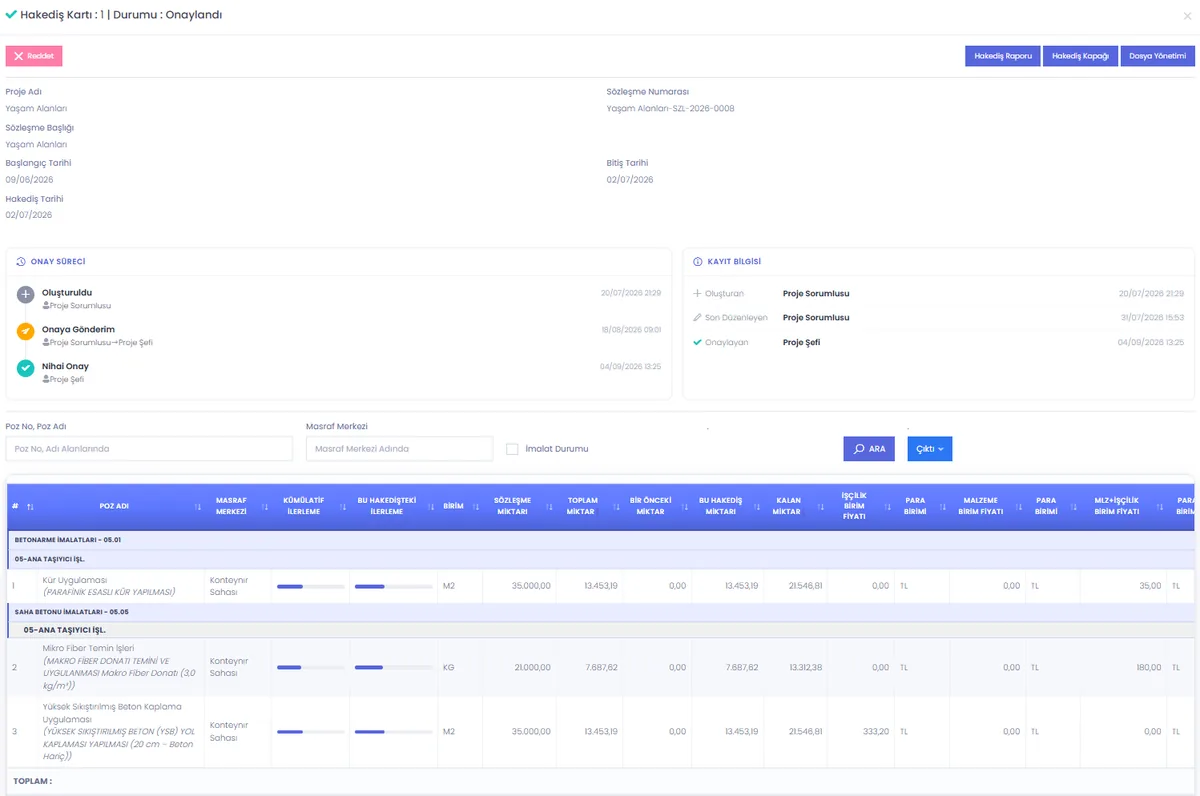1200x796 pixels.
Task: Click the Kayıt Bilgisi info icon
Action: tap(698, 262)
